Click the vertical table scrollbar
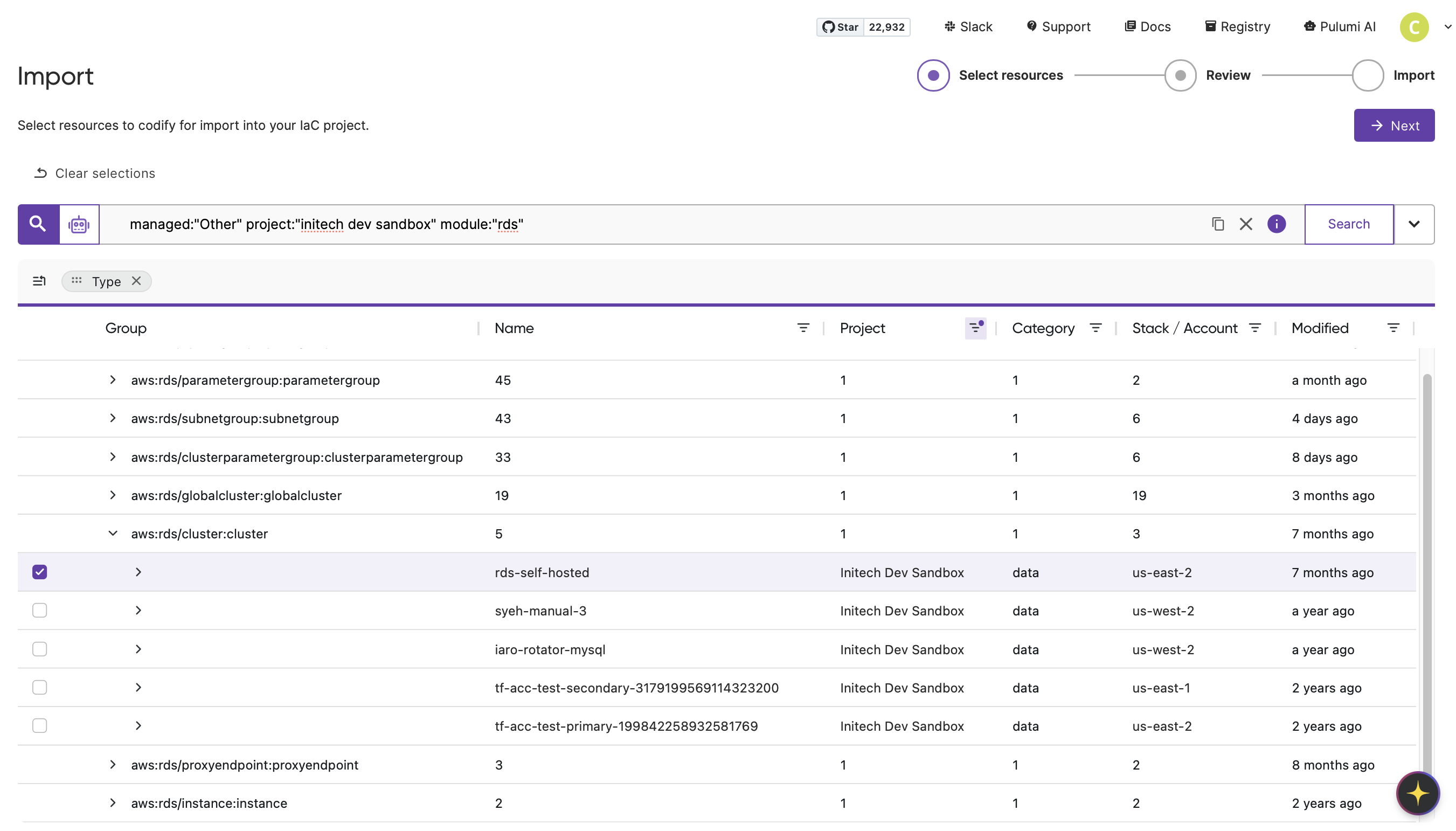This screenshot has width=1456, height=831. [x=1426, y=571]
